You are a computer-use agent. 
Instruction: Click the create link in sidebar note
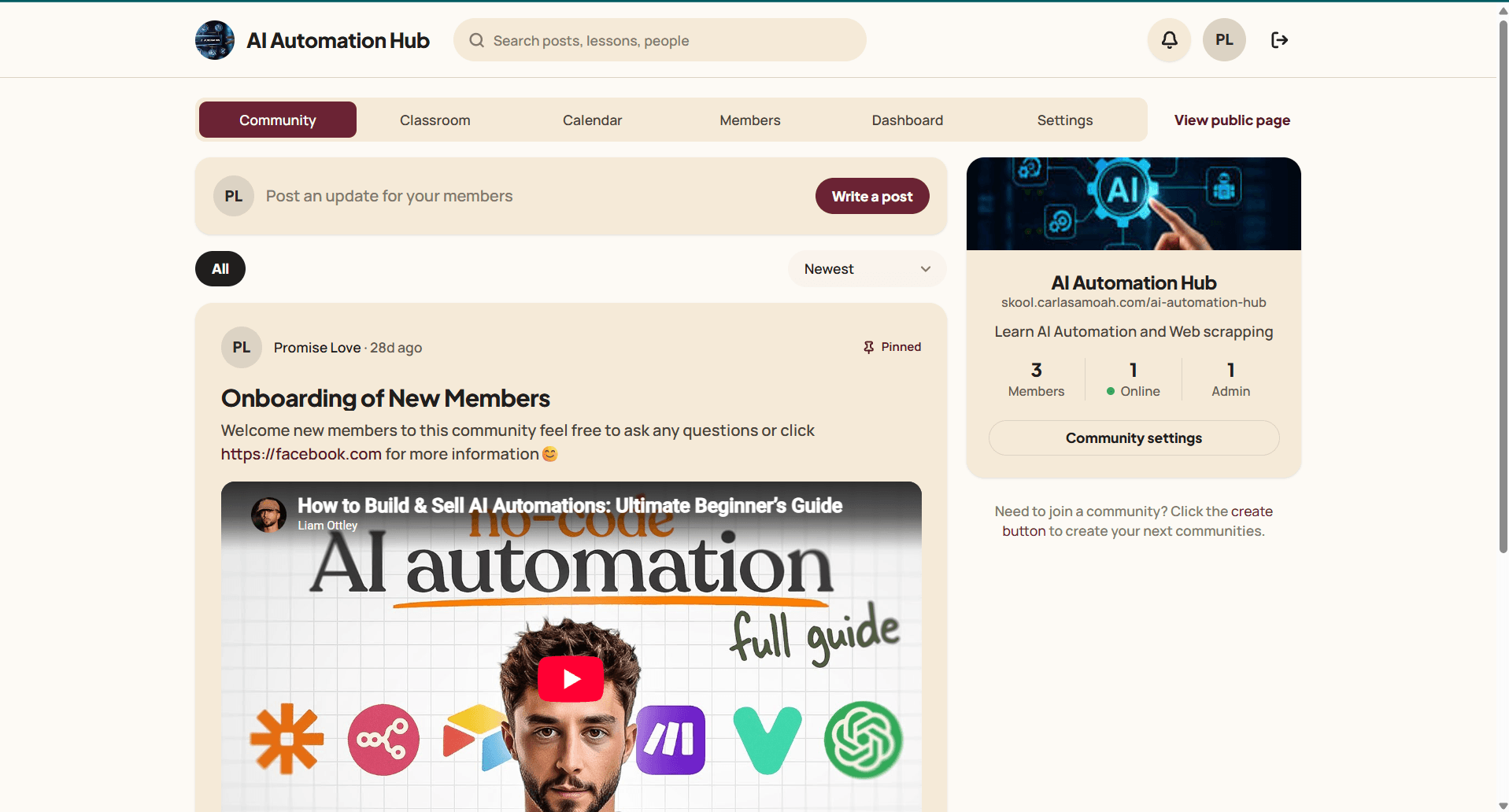pyautogui.click(x=1252, y=511)
